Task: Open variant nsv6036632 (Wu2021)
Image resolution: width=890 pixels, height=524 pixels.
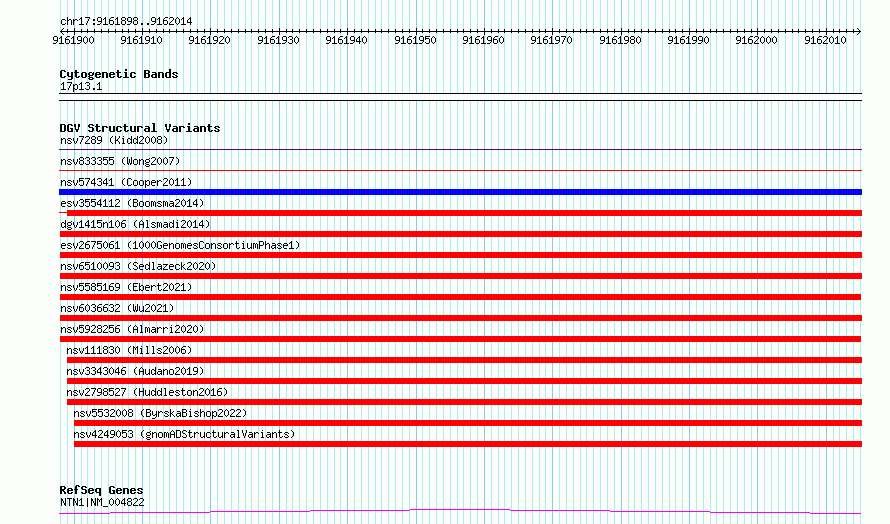Action: click(117, 308)
